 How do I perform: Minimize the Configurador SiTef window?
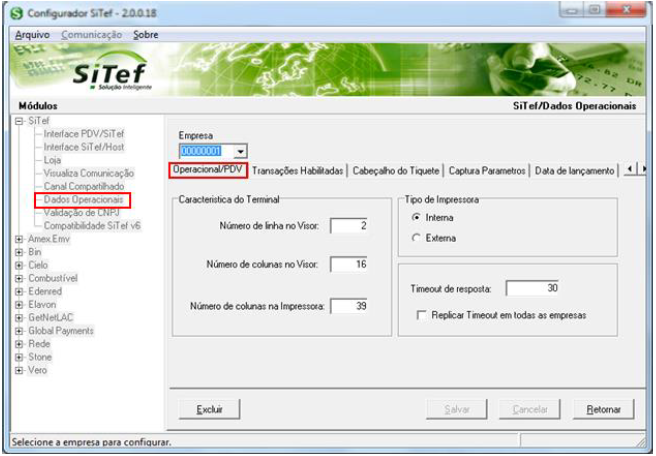coord(571,10)
